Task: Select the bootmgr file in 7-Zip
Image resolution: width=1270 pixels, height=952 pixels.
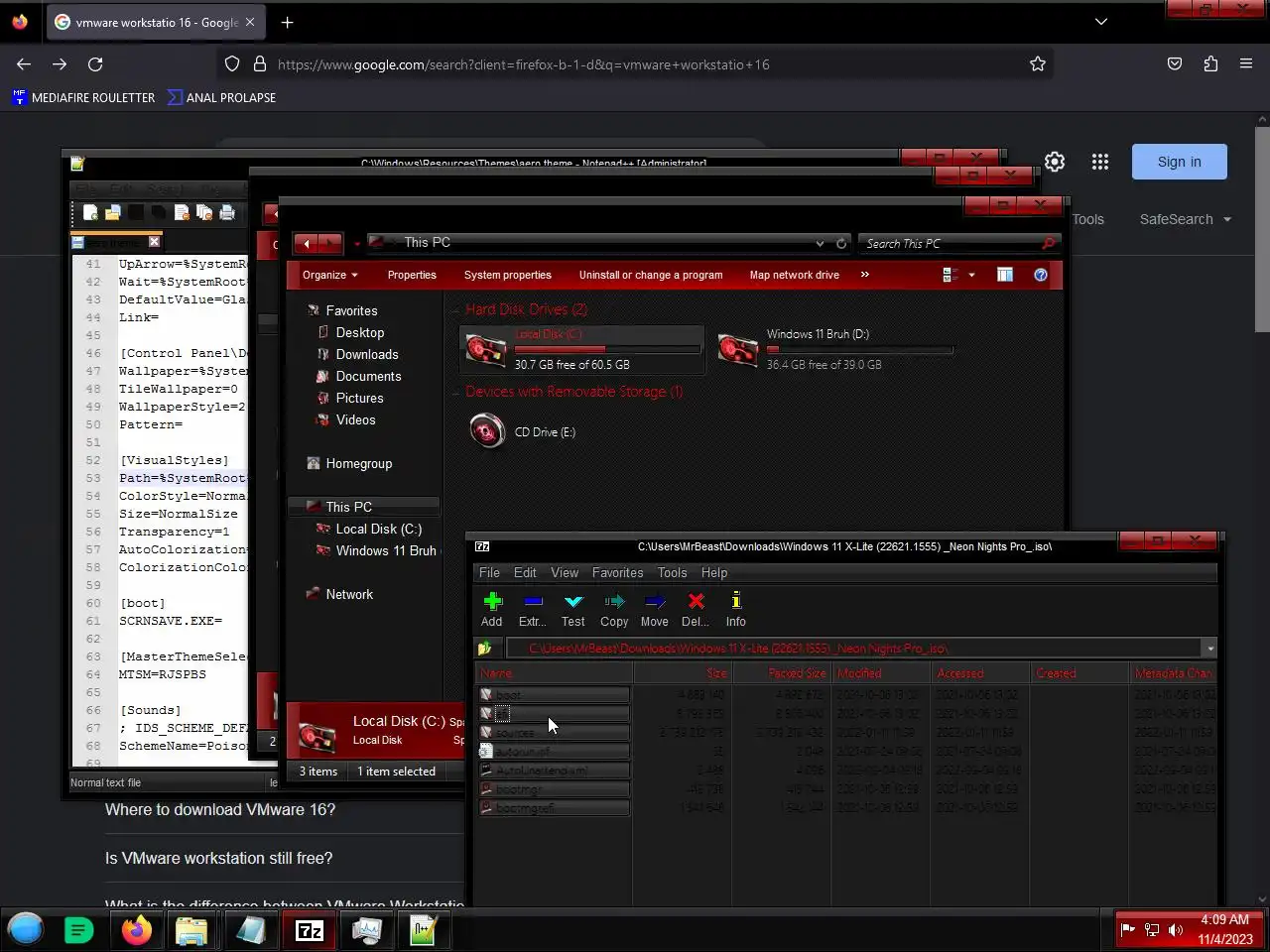Action: [554, 789]
